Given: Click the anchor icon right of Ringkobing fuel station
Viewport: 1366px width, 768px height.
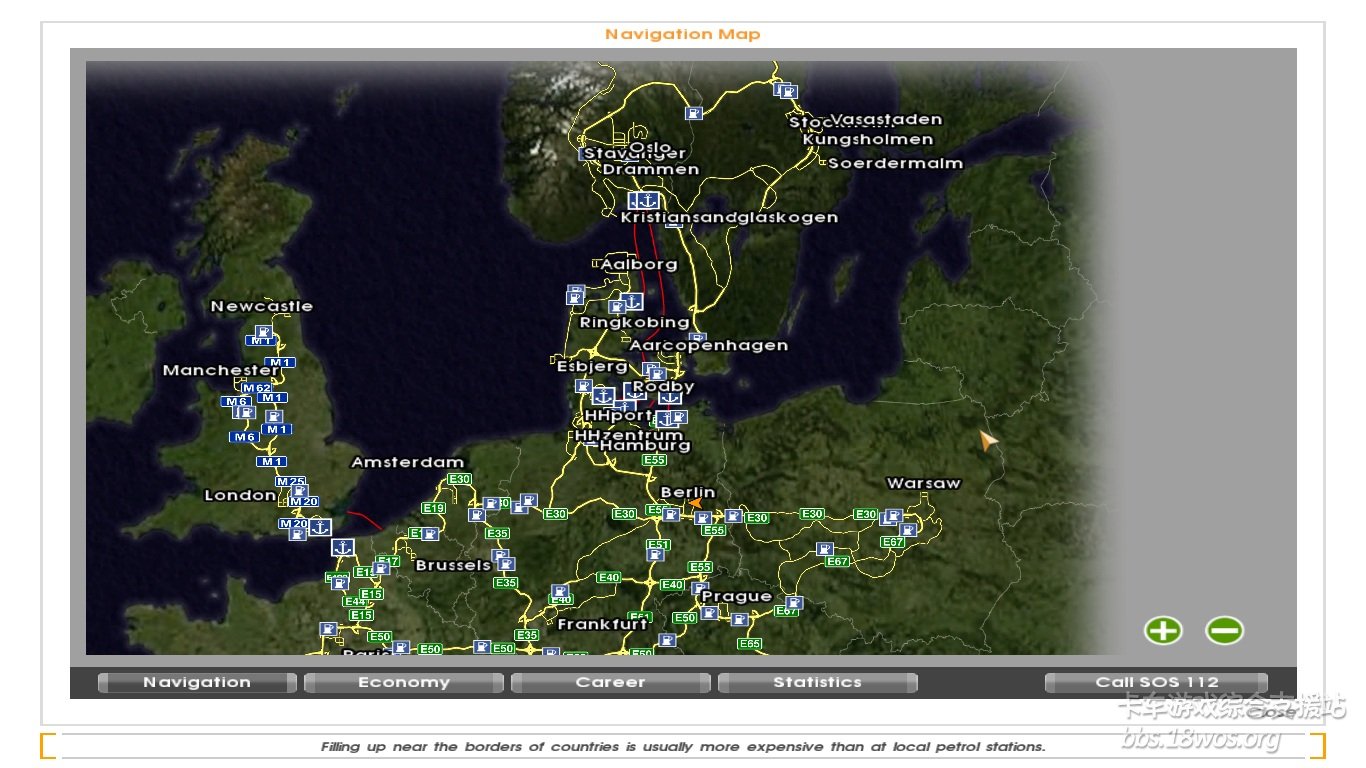Looking at the screenshot, I should (632, 301).
